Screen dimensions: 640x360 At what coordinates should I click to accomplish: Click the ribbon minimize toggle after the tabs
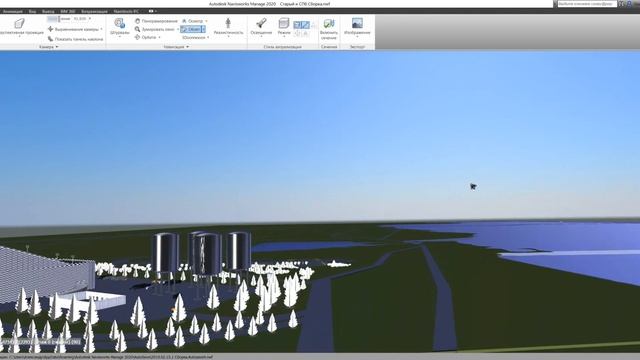(x=152, y=11)
